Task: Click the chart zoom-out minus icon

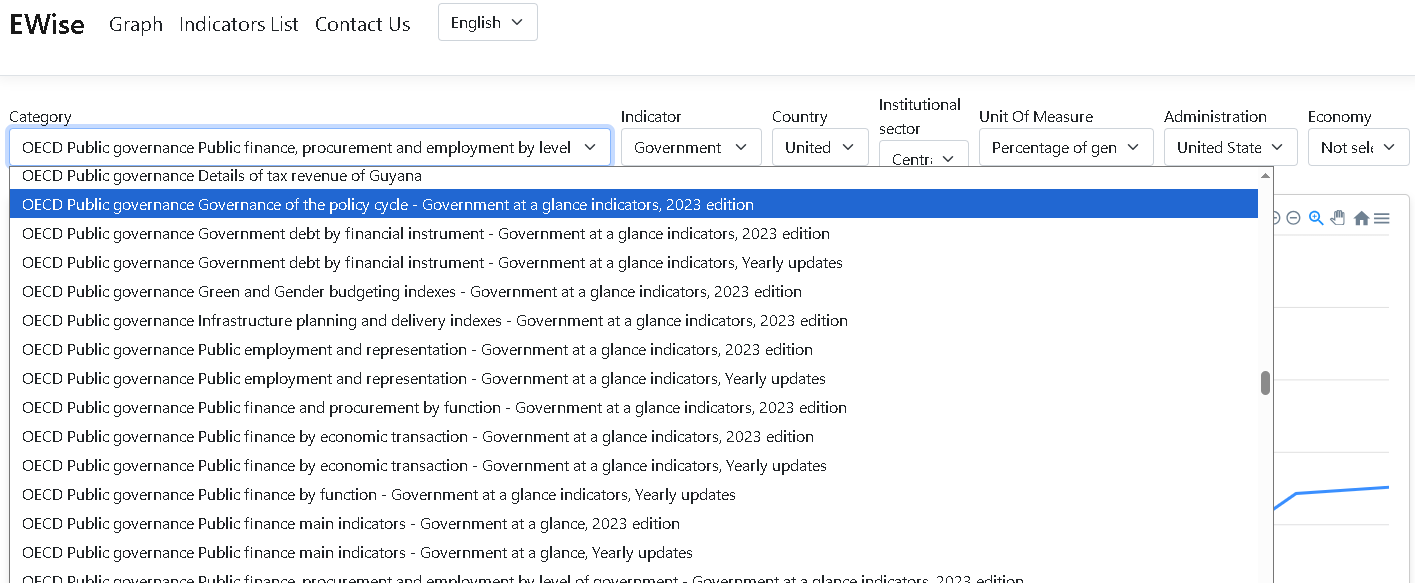Action: click(1294, 218)
